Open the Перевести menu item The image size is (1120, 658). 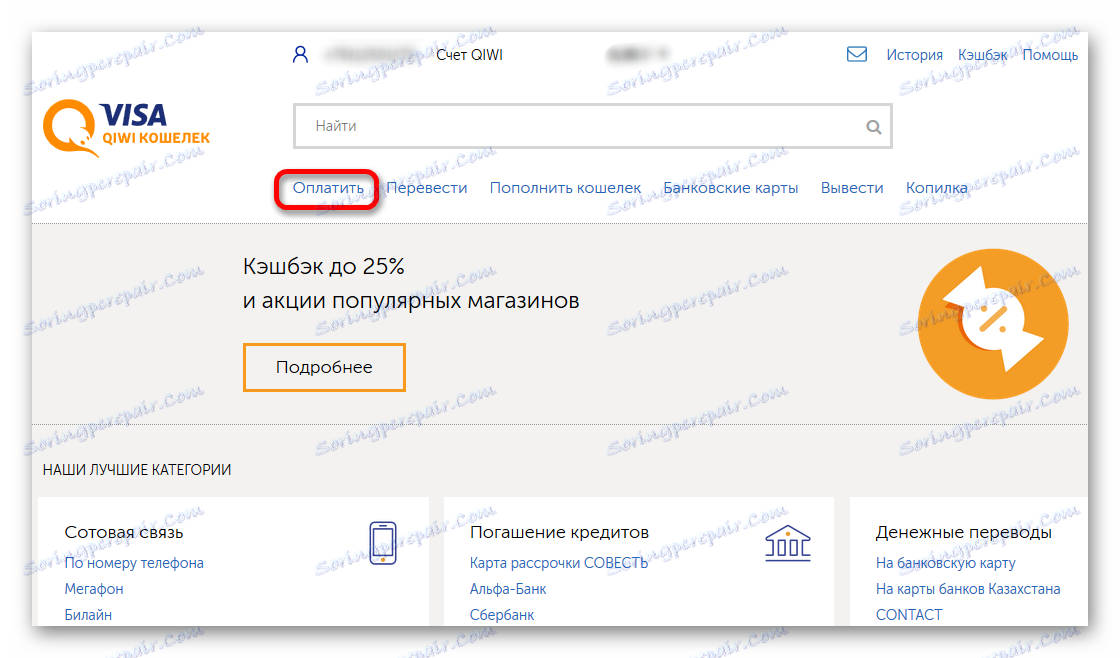pyautogui.click(x=426, y=188)
